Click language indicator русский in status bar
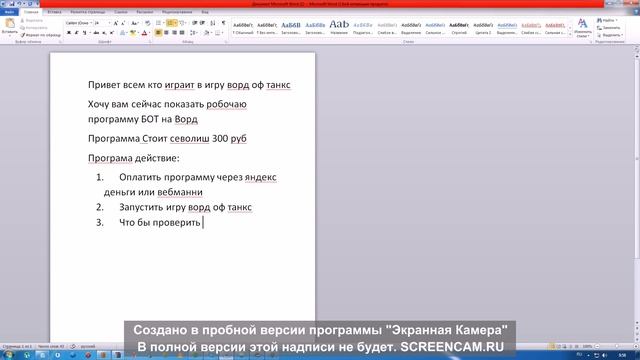640x360 pixels. point(87,346)
